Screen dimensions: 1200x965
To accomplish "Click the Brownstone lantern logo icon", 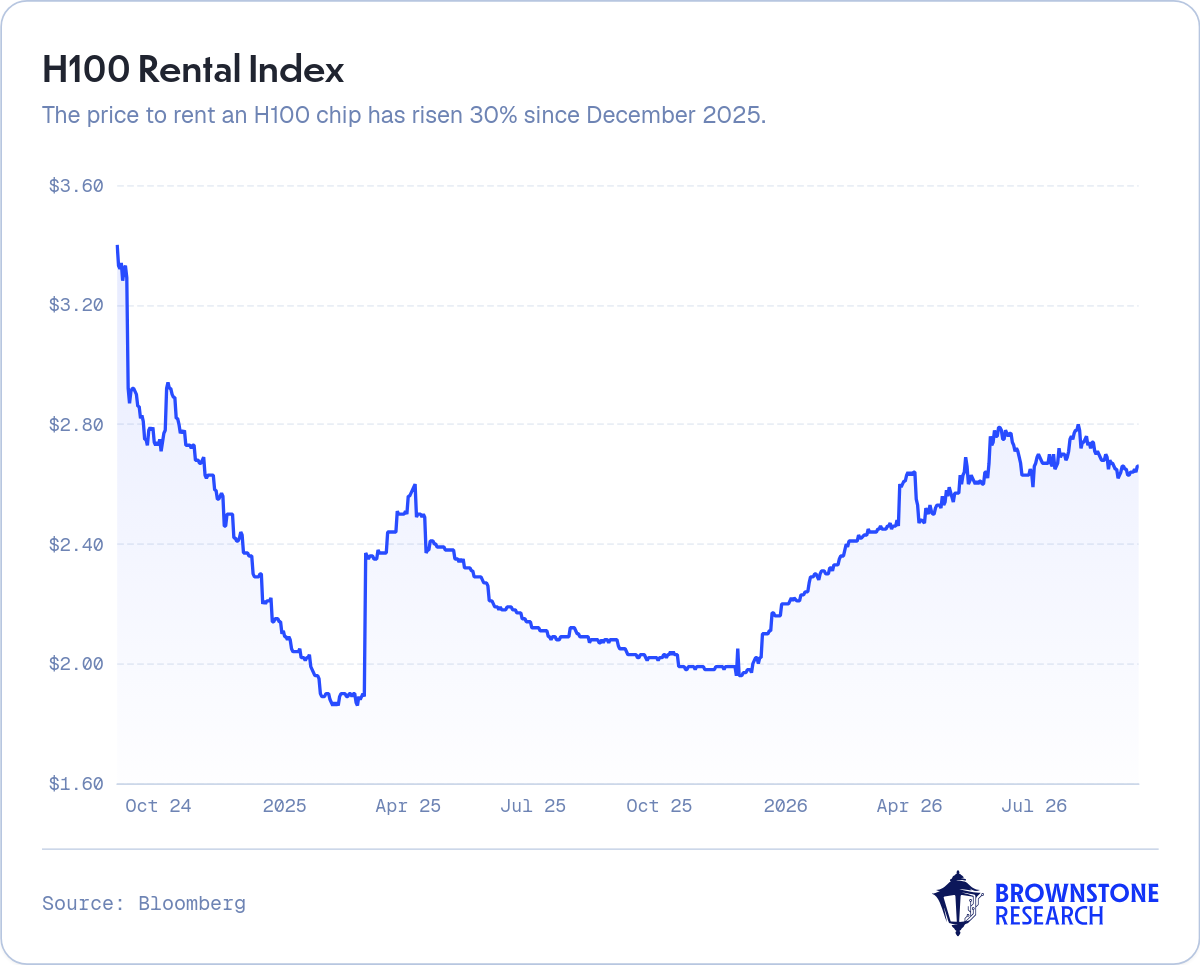I will point(959,903).
